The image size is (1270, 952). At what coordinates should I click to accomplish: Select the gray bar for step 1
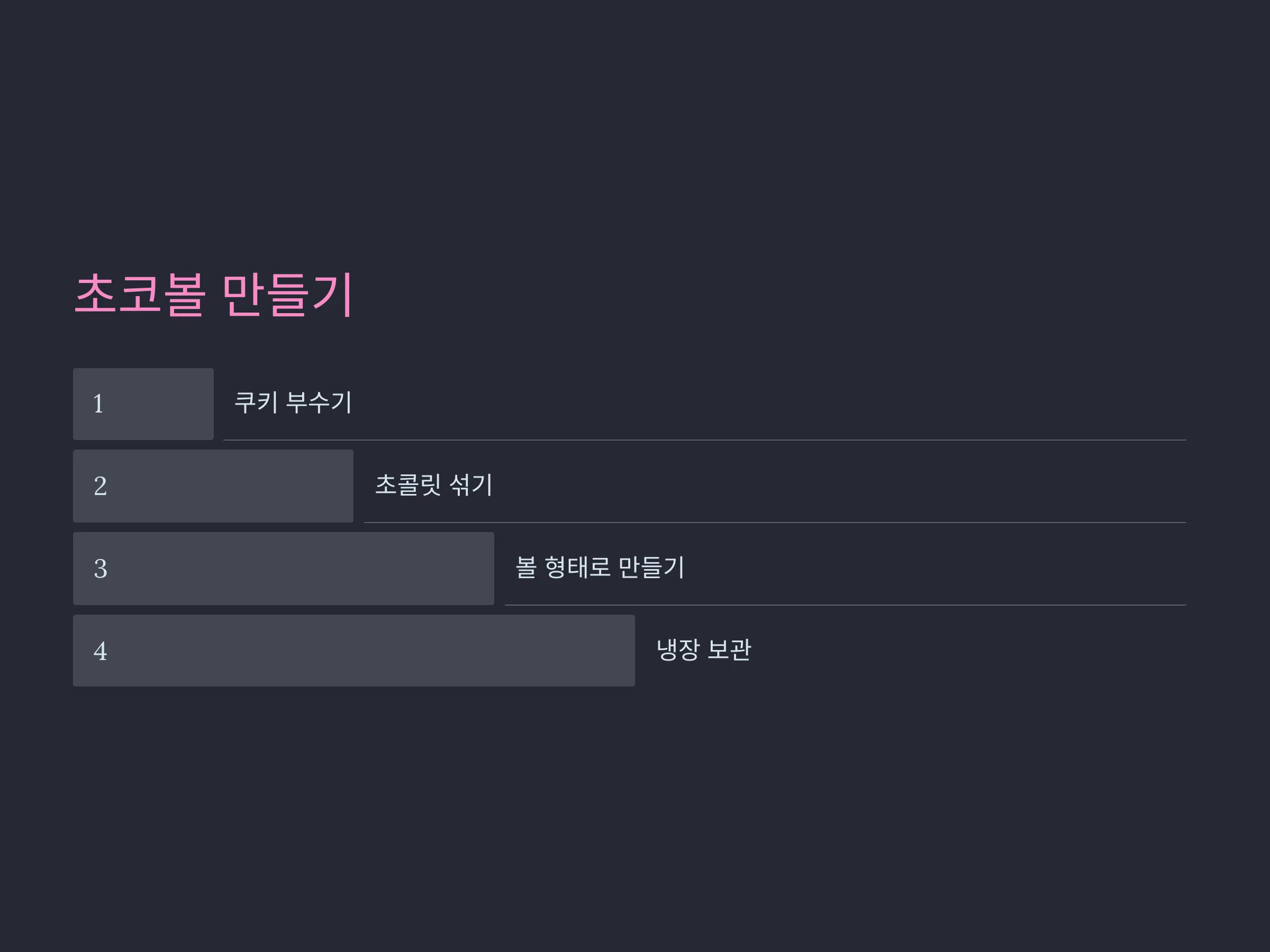click(143, 404)
